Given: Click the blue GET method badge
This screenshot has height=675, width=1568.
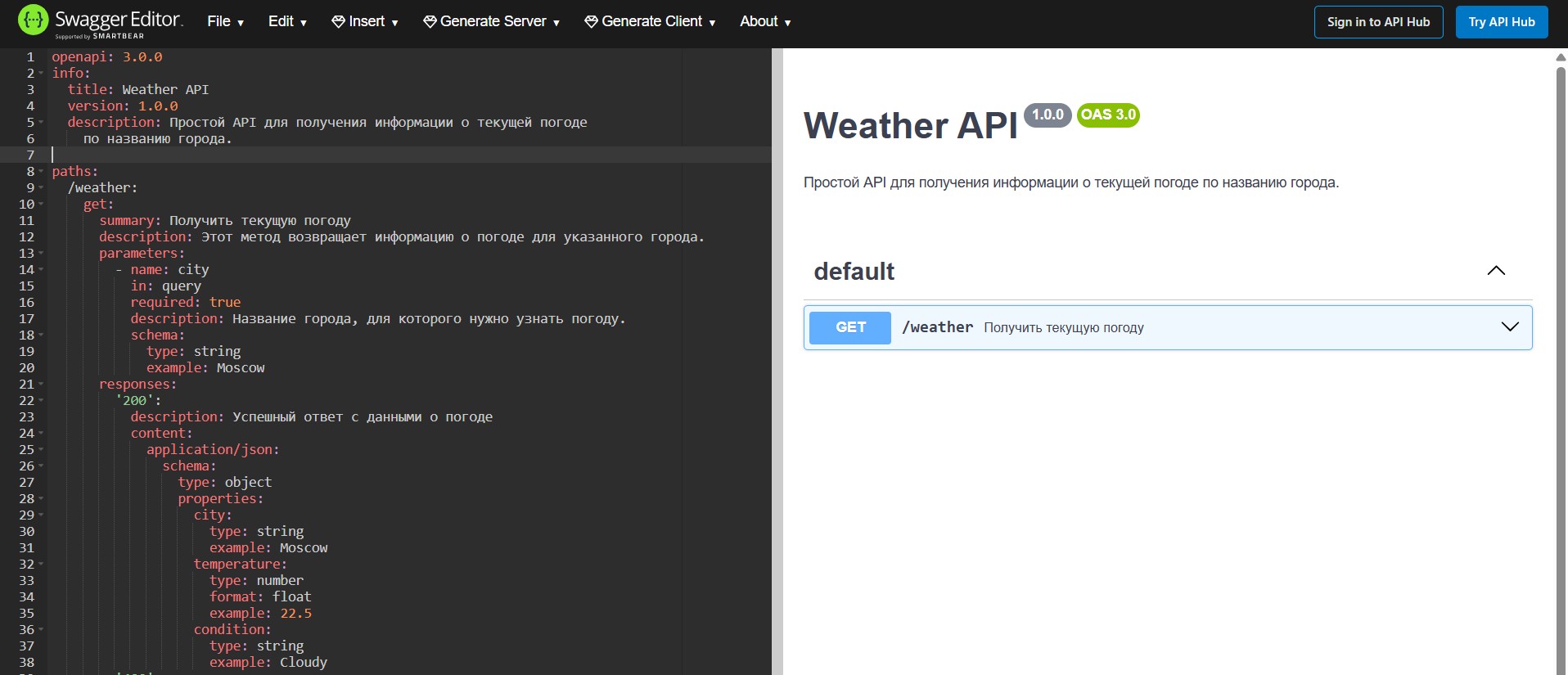Looking at the screenshot, I should click(849, 327).
